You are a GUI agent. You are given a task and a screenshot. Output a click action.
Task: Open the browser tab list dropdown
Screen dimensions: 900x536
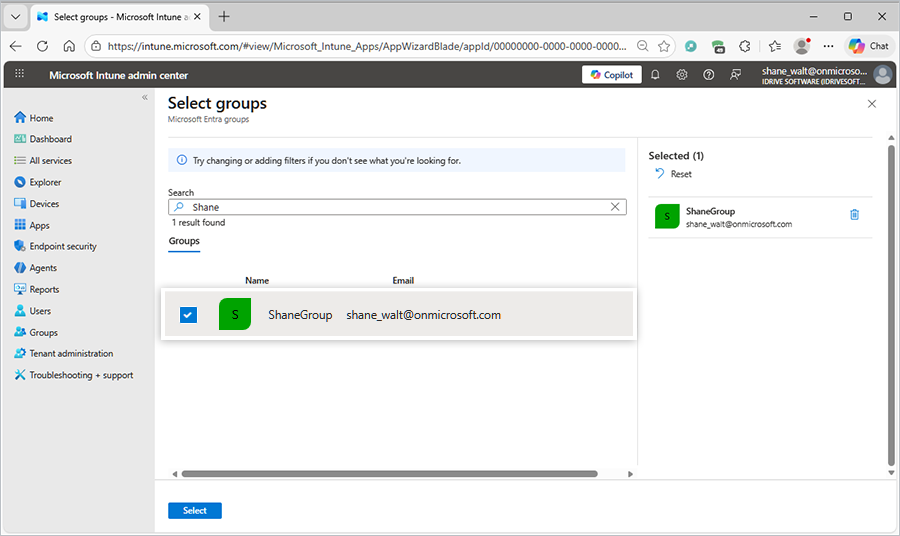point(15,17)
